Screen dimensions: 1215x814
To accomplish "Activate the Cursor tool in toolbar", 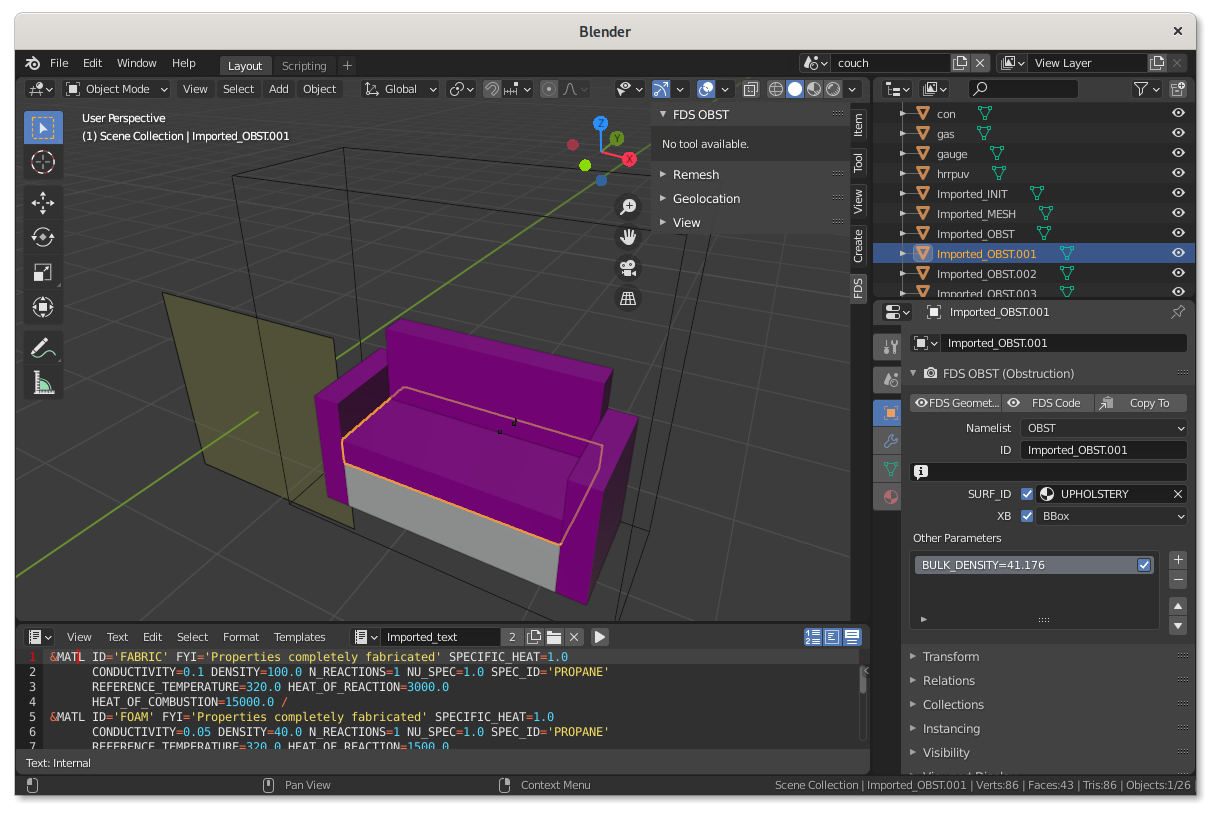I will (x=43, y=162).
